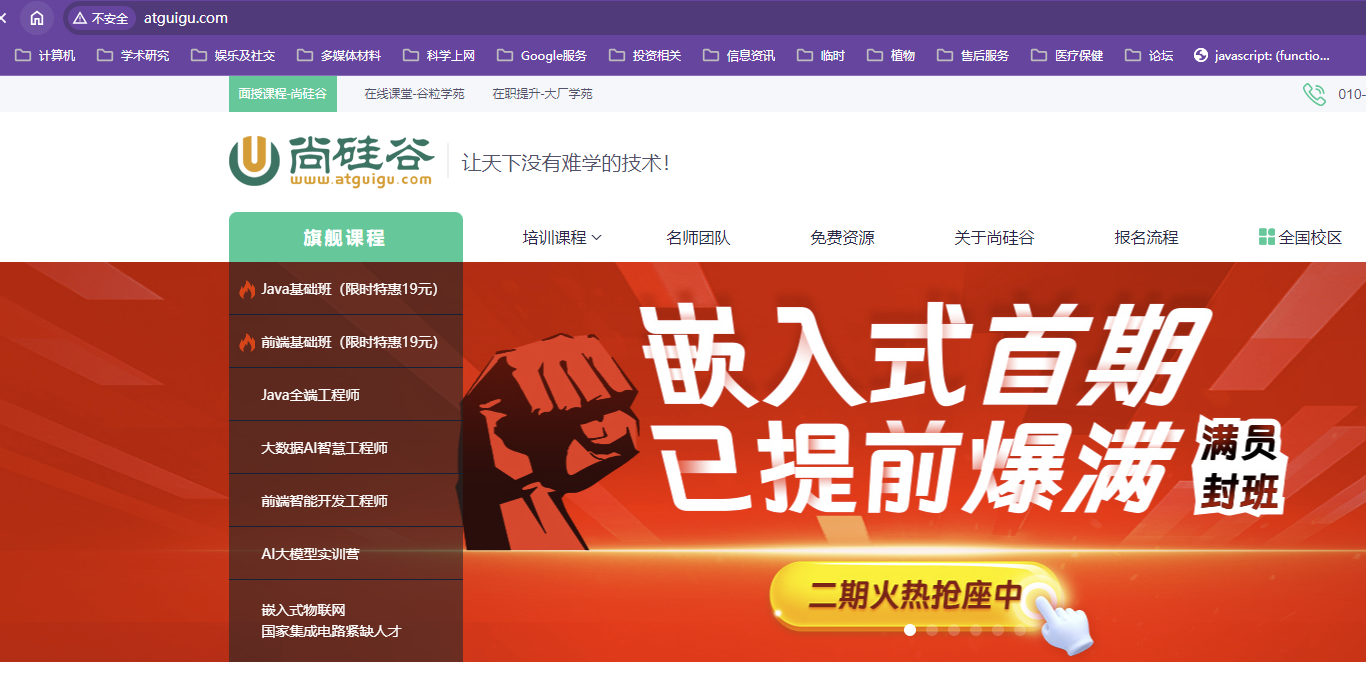The height and width of the screenshot is (677, 1366).
Task: Open the 医疗保健 bookmark folder
Action: pos(1066,56)
